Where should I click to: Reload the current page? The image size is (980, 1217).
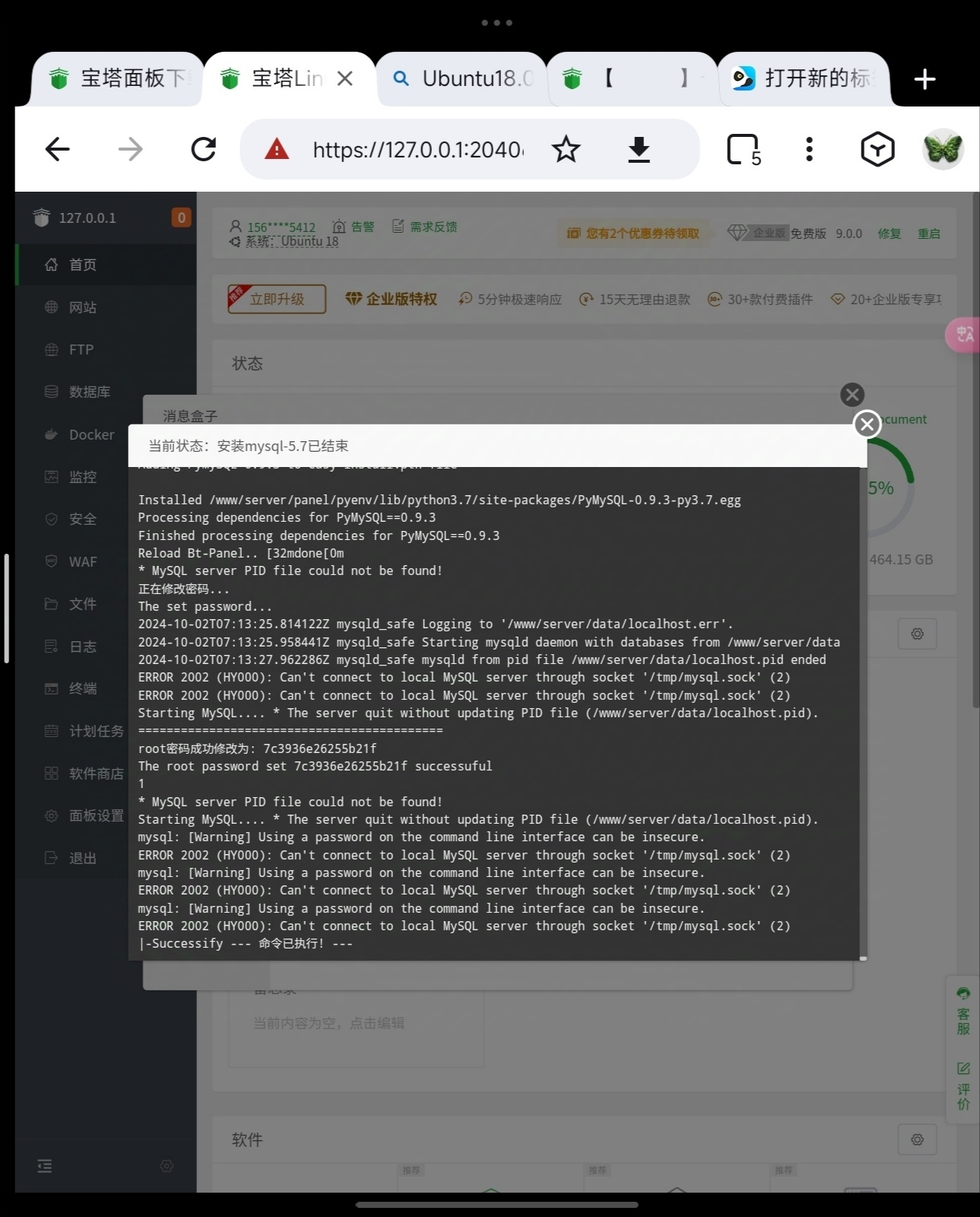pyautogui.click(x=204, y=149)
